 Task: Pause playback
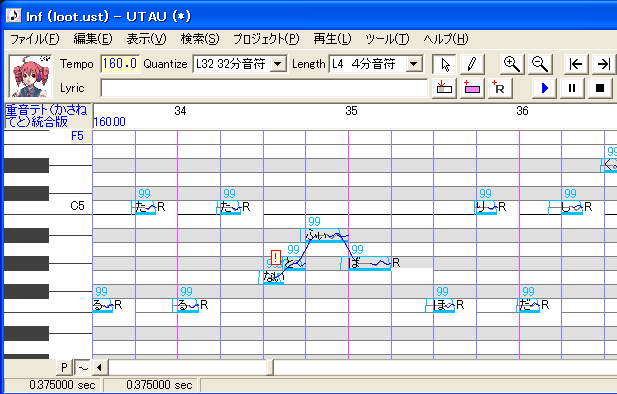point(572,88)
